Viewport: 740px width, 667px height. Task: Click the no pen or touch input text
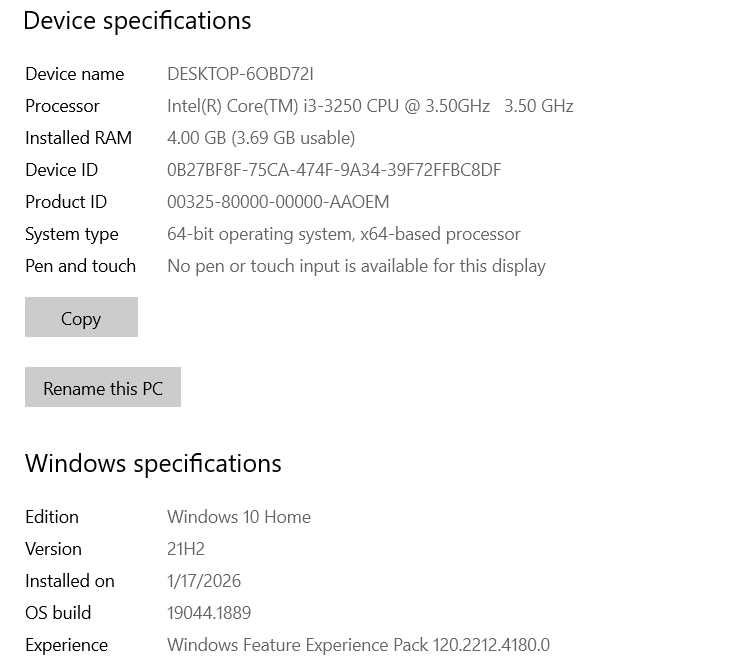tap(356, 266)
